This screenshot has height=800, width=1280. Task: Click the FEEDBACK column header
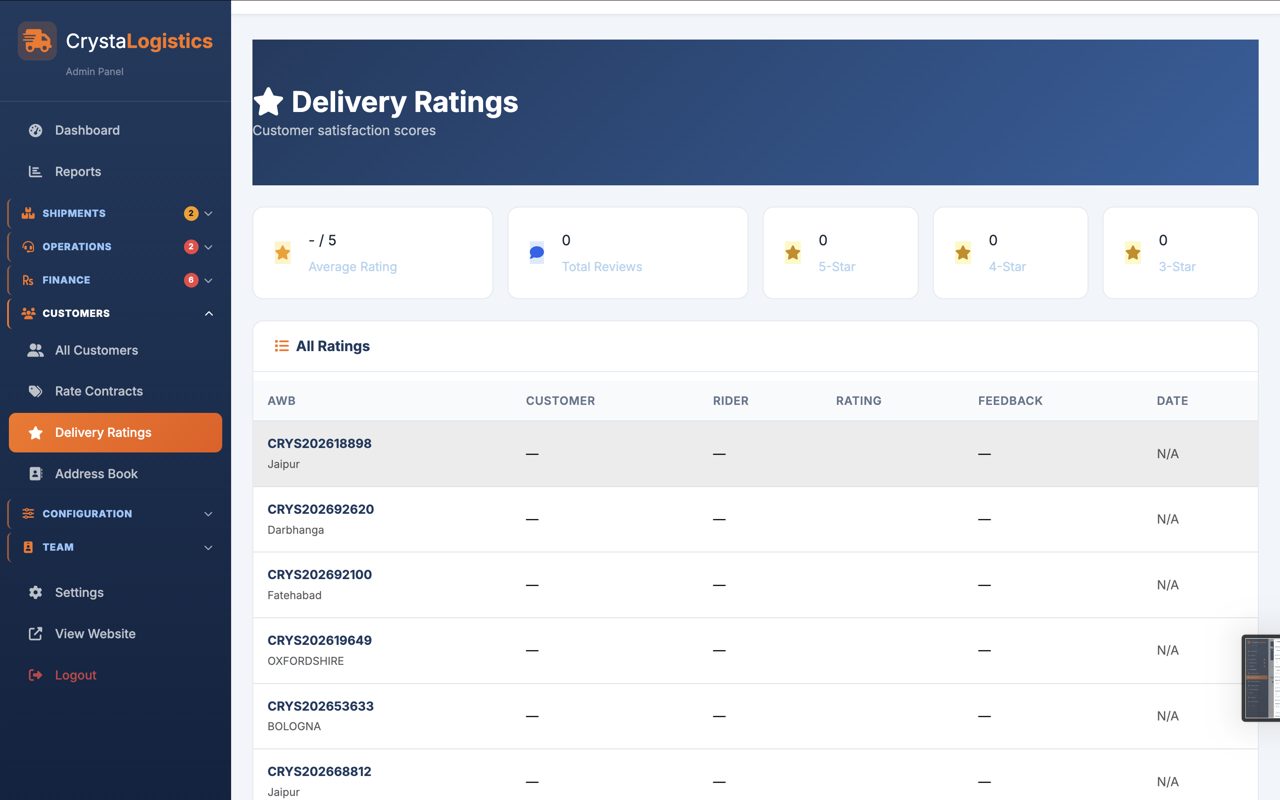1010,401
